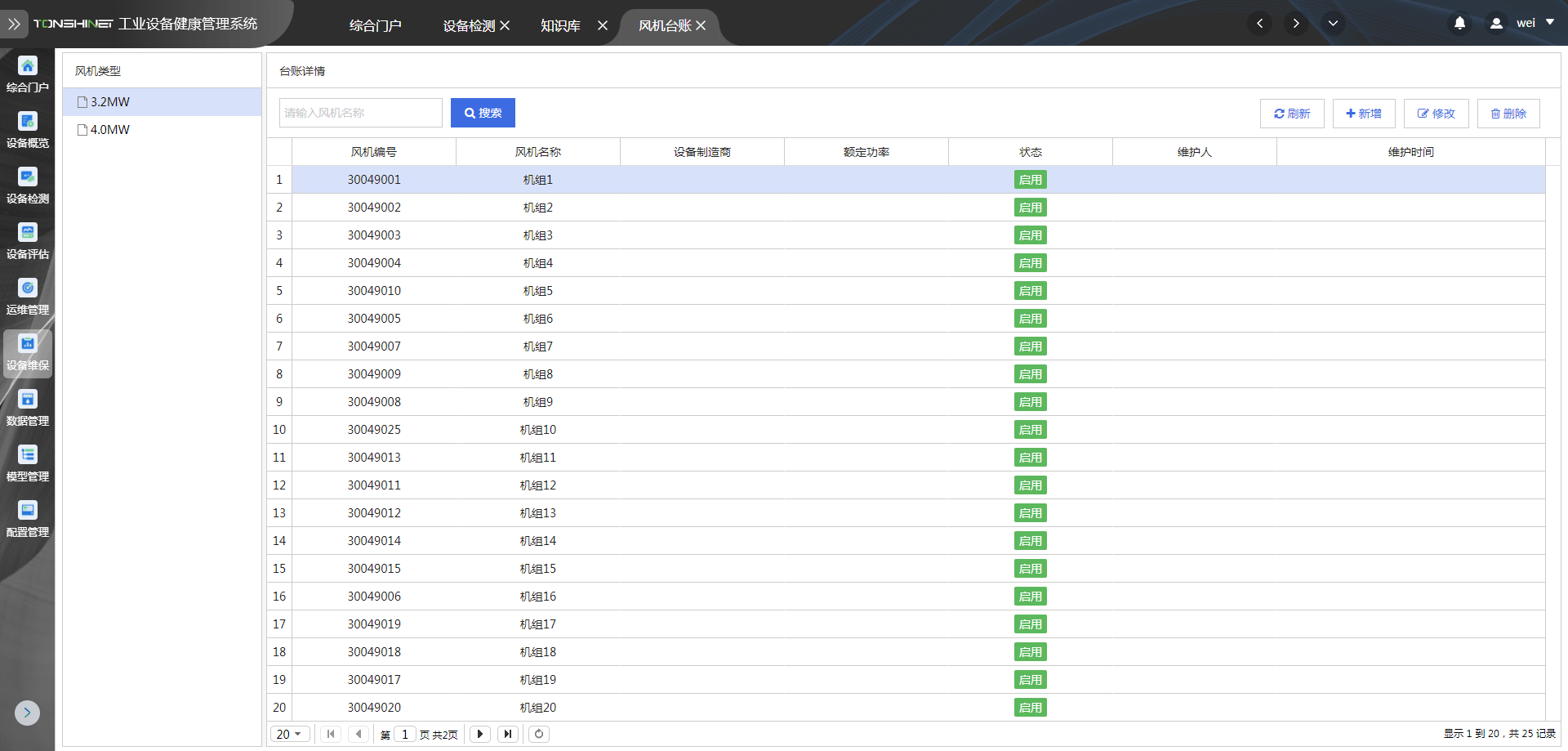Open the wei user account dropdown
Screen dimensions: 1568x751
(x=1524, y=24)
